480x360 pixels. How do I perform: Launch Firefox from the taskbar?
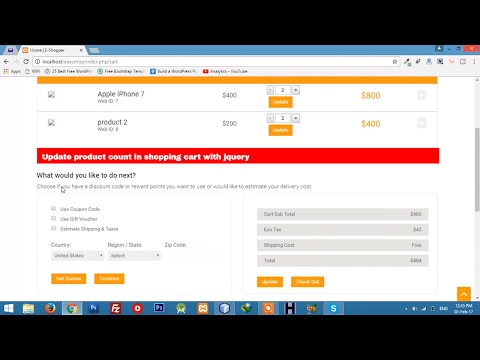tap(50, 308)
